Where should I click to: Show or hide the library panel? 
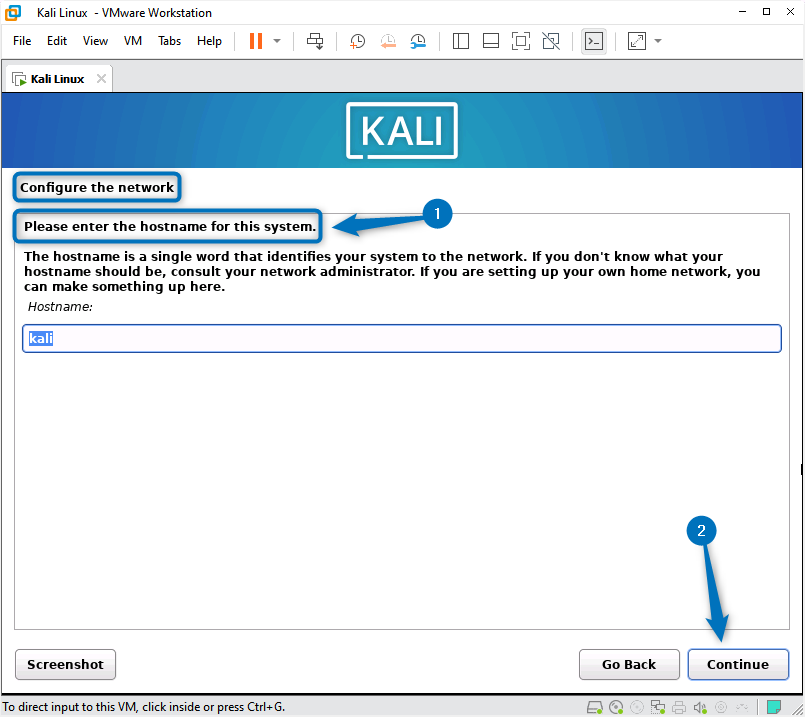click(460, 41)
